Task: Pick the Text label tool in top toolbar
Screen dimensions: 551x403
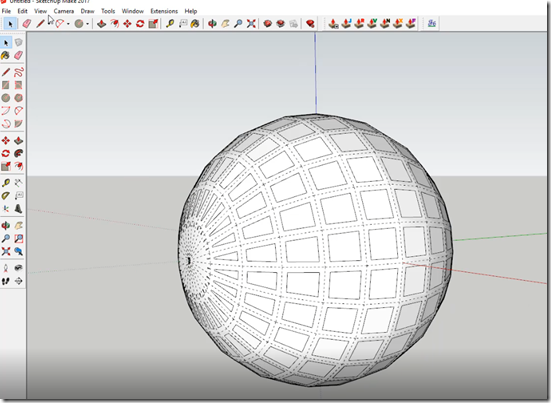Action: [183, 24]
